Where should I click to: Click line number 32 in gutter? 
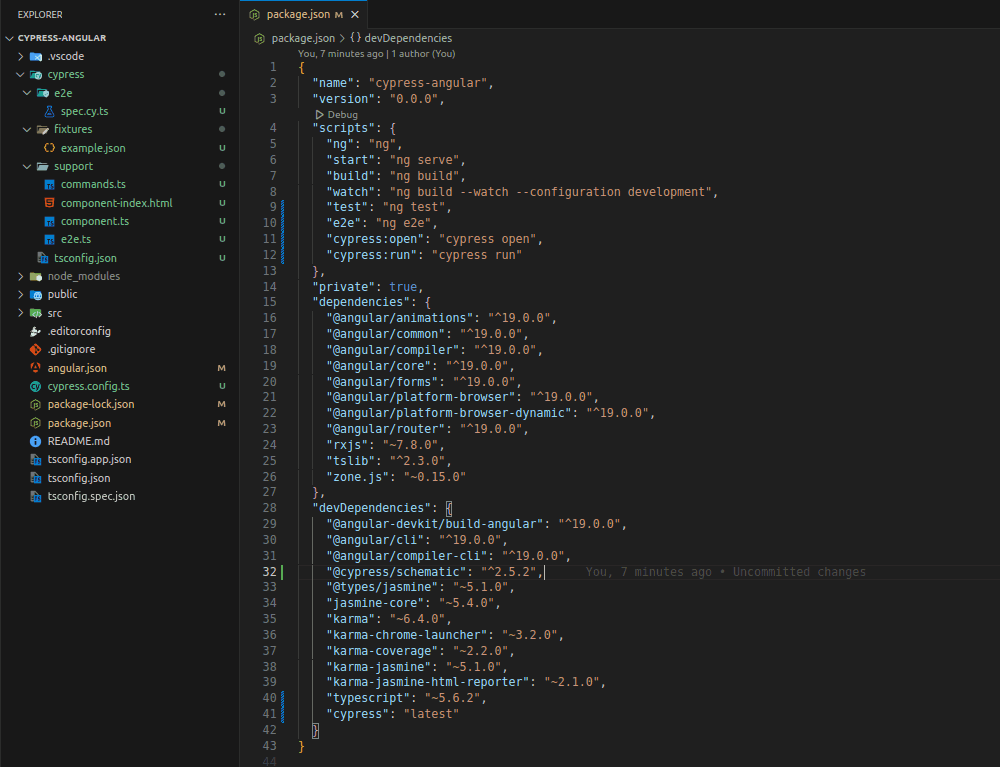tap(269, 572)
